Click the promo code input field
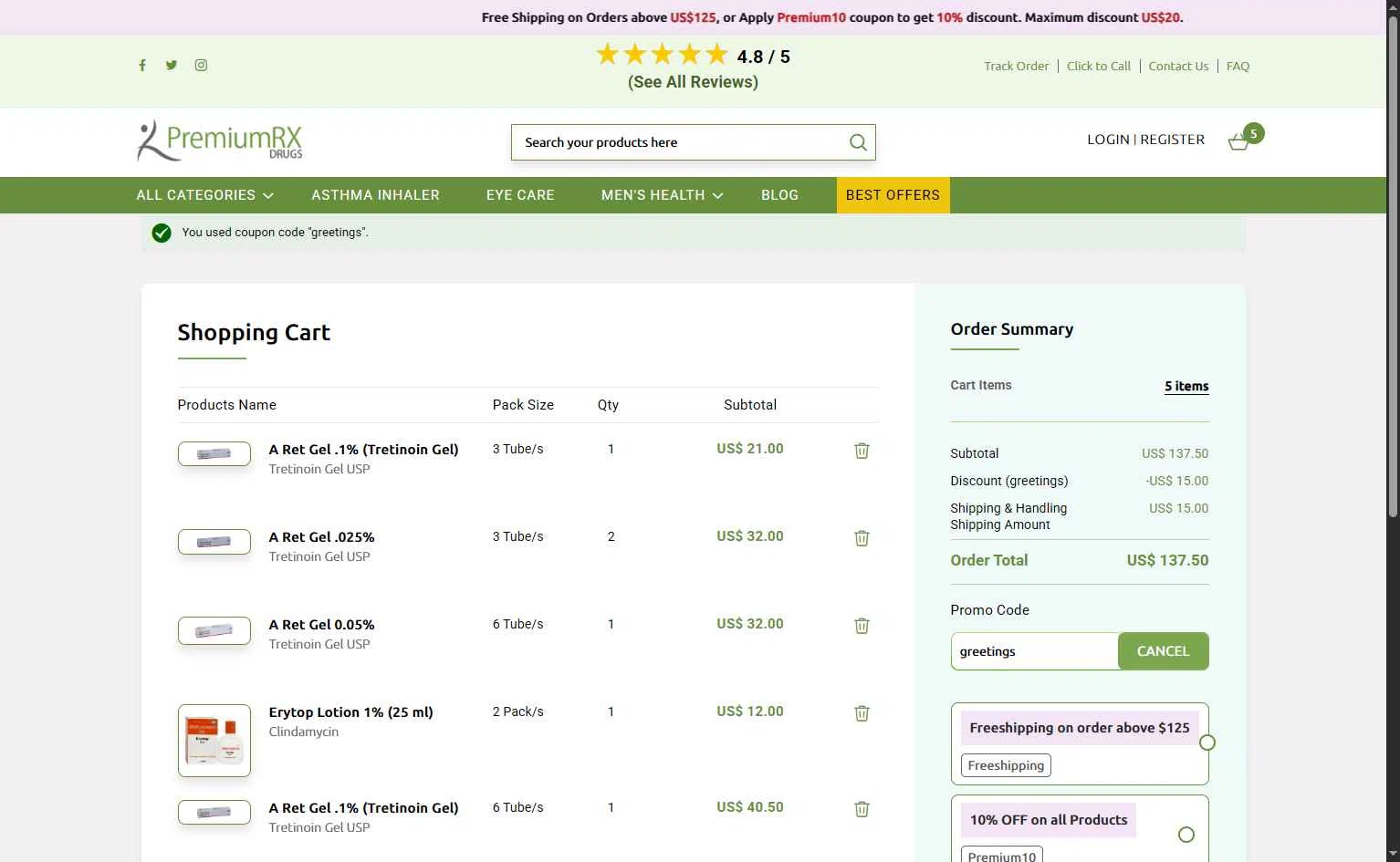 pyautogui.click(x=1034, y=651)
